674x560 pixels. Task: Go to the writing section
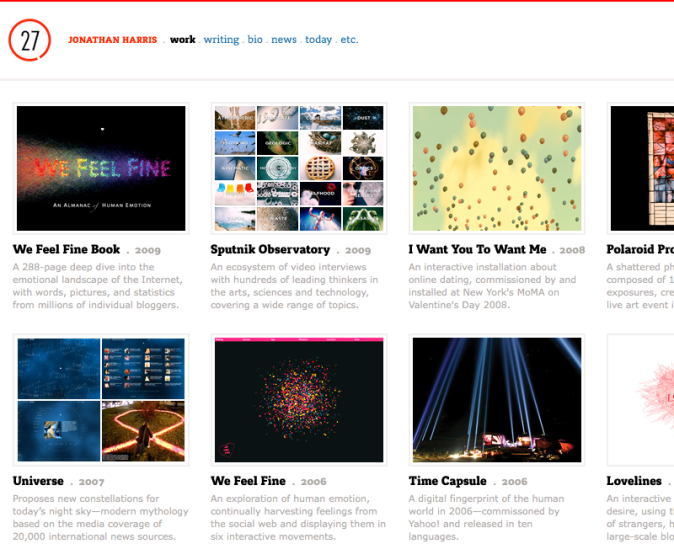[x=221, y=40]
